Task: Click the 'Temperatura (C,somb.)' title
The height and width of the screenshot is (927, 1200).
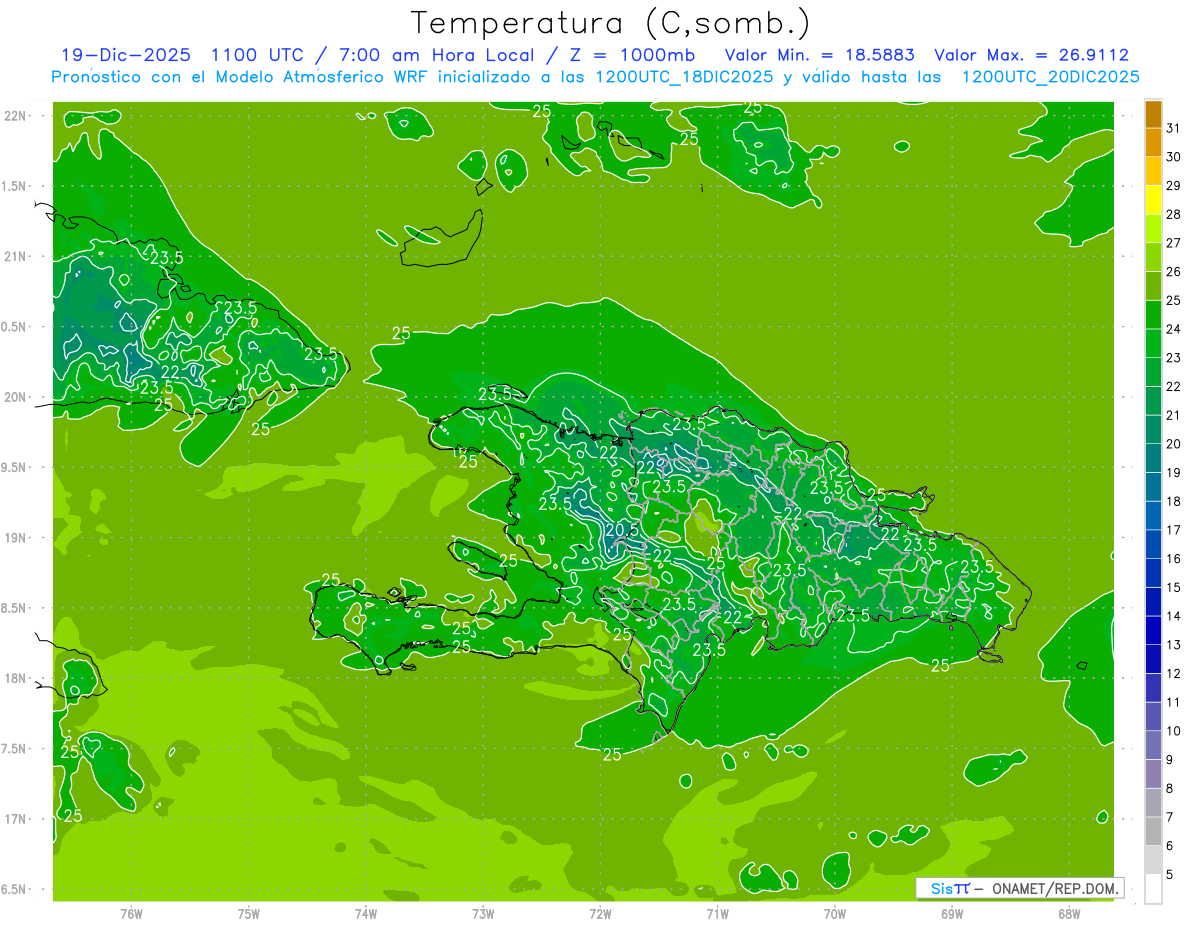Action: click(x=611, y=22)
